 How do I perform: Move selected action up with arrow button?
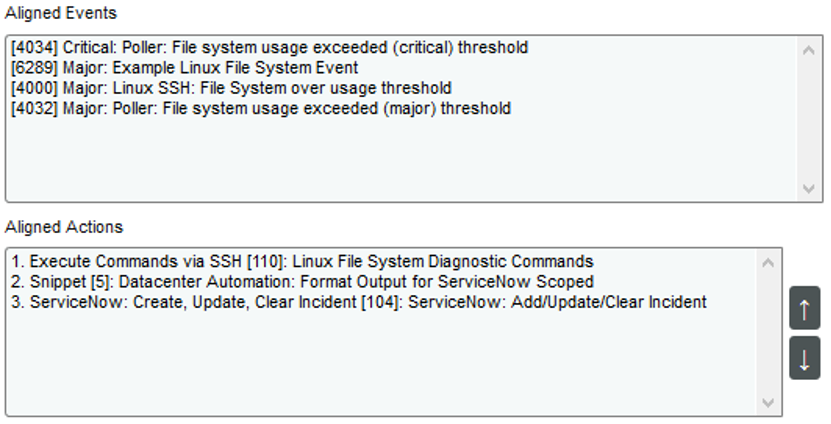tap(804, 308)
